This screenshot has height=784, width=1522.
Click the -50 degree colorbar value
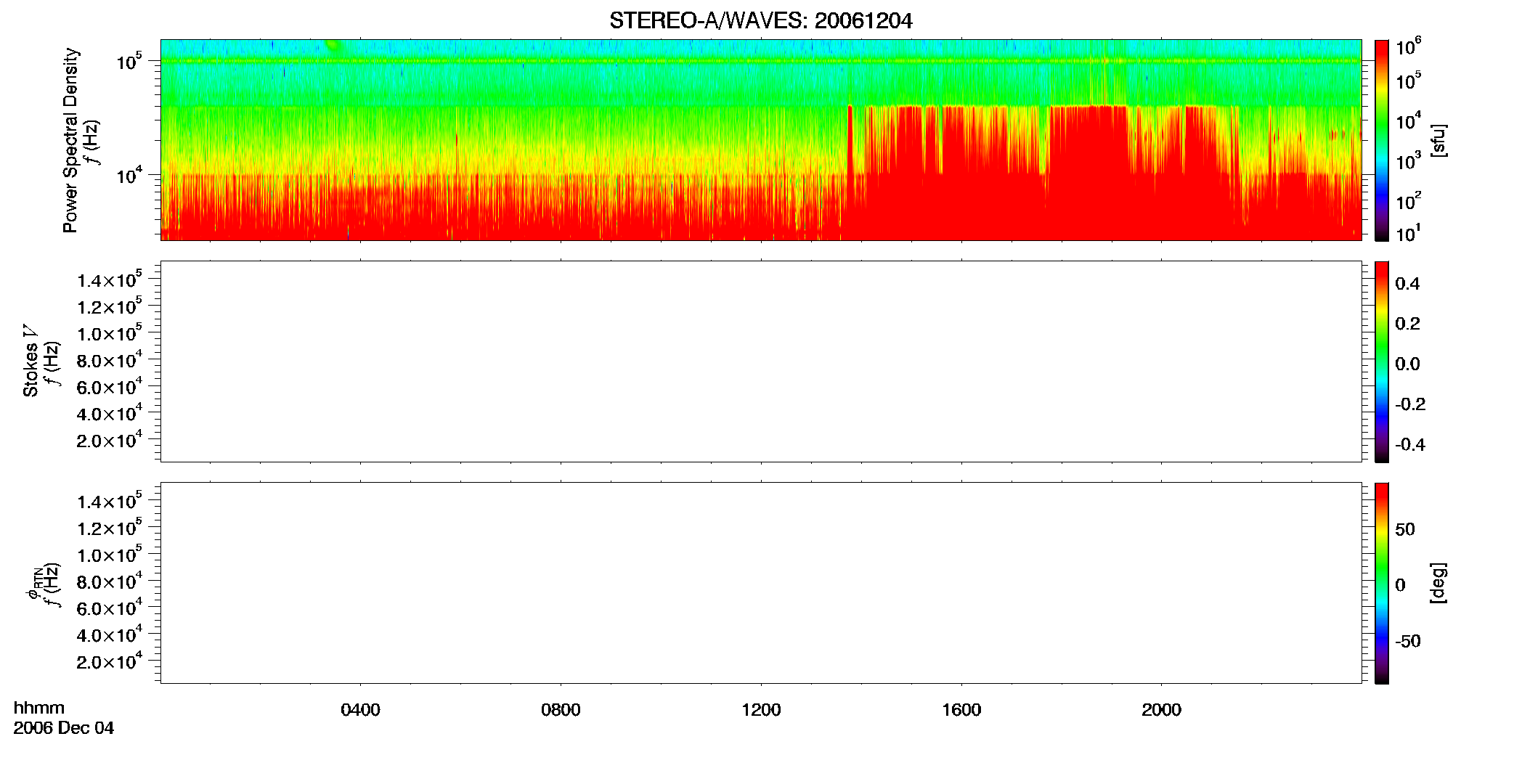[1408, 642]
